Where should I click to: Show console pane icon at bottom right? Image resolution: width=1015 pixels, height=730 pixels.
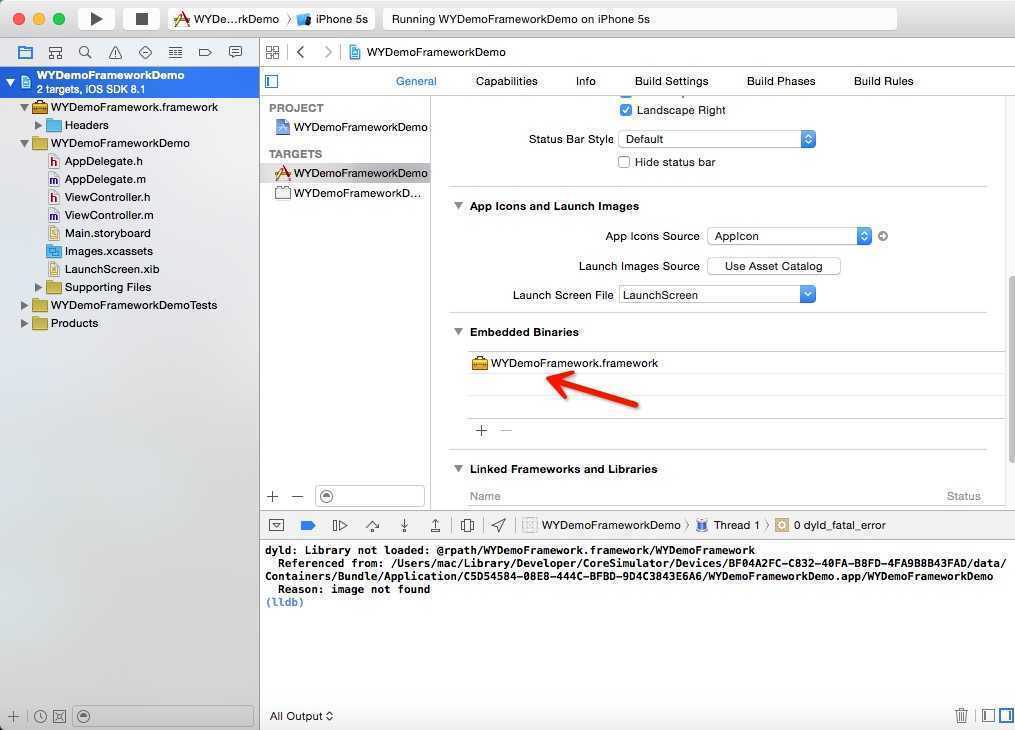click(1006, 715)
